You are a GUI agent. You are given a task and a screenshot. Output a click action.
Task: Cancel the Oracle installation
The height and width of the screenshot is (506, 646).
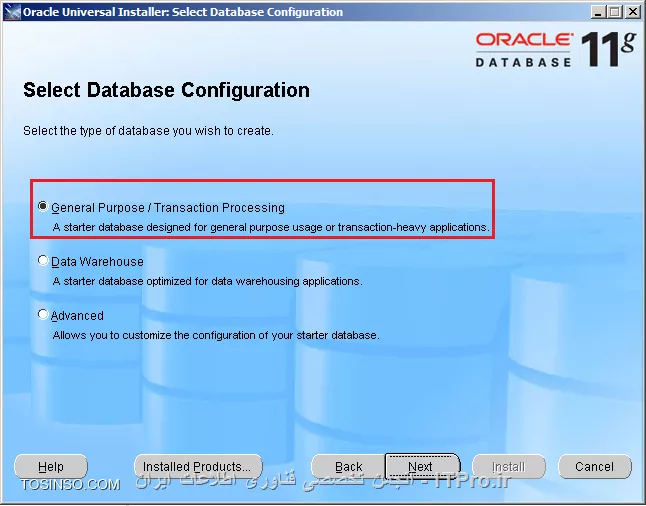pyautogui.click(x=595, y=466)
